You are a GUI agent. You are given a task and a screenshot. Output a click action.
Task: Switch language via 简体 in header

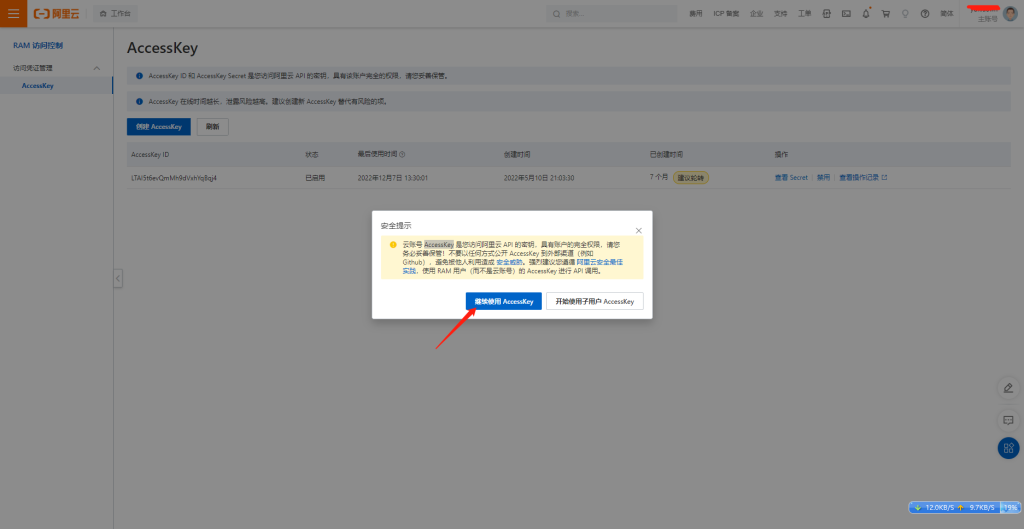click(946, 14)
